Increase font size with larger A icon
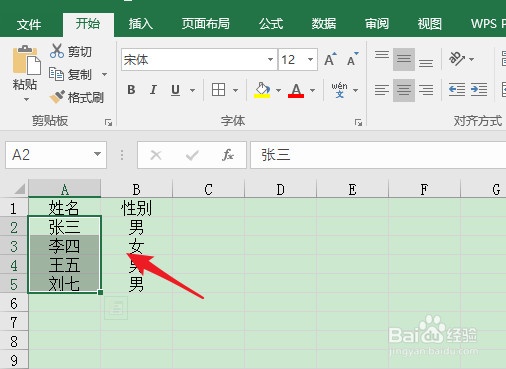 pyautogui.click(x=330, y=59)
